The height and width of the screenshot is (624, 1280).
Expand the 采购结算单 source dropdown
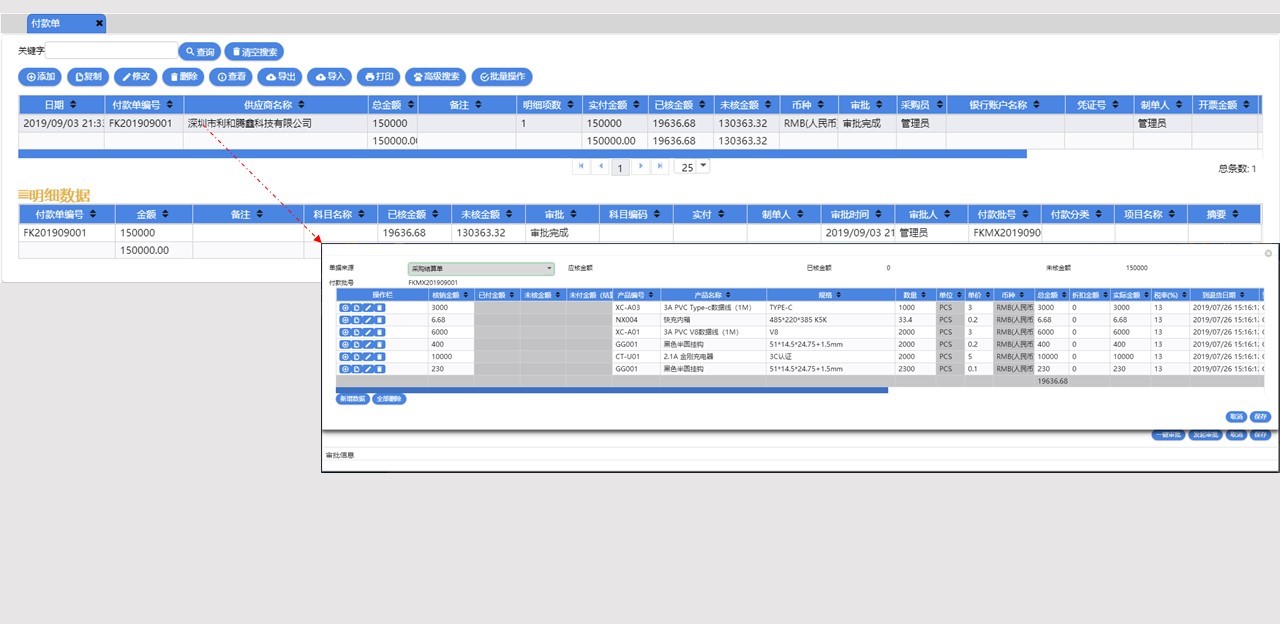[x=549, y=268]
